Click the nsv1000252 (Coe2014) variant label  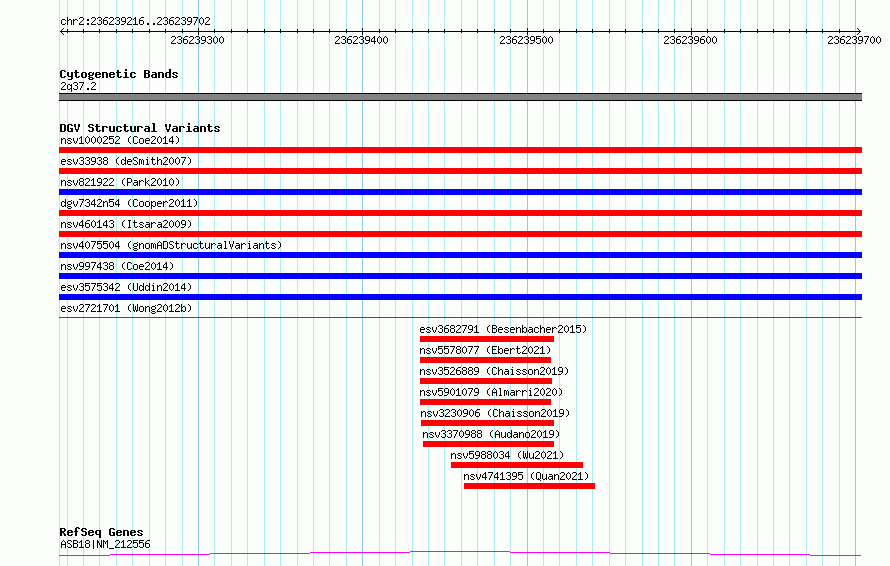pyautogui.click(x=120, y=140)
